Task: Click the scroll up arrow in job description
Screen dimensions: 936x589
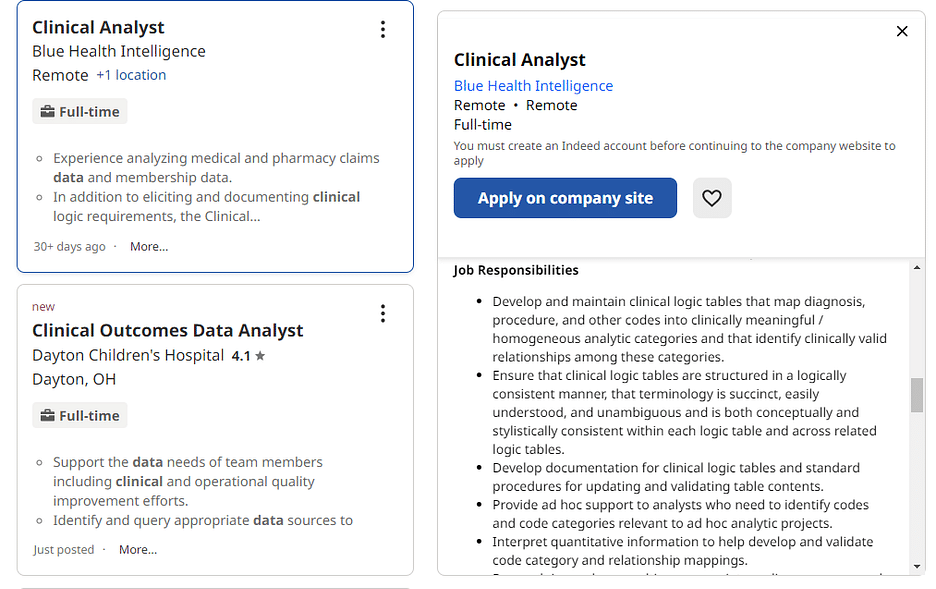Action: [x=916, y=268]
